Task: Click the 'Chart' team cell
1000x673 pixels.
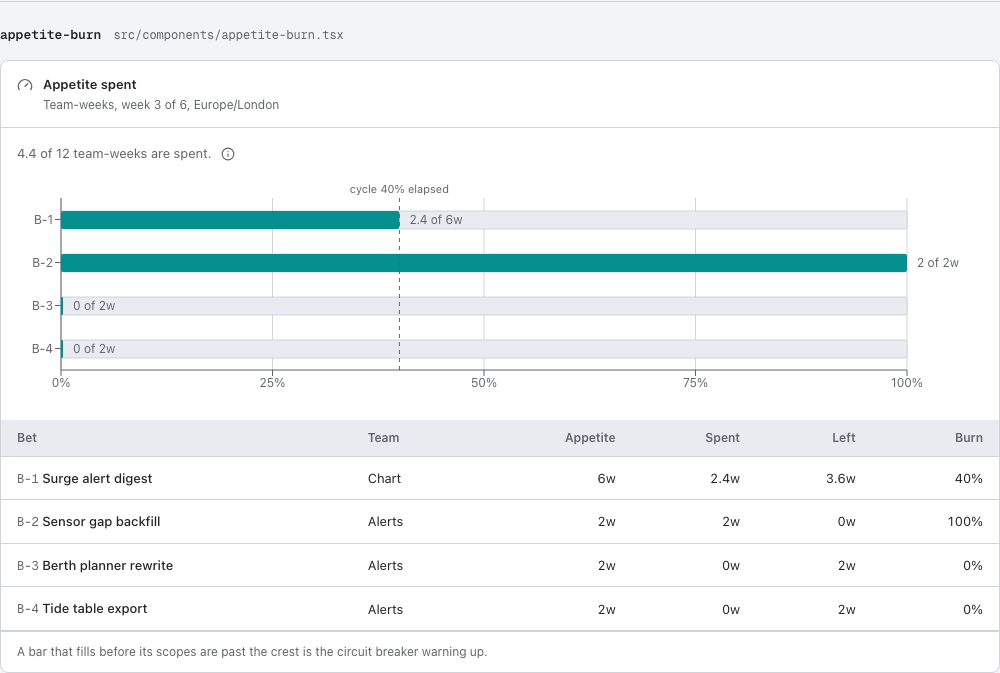Action: click(x=385, y=478)
